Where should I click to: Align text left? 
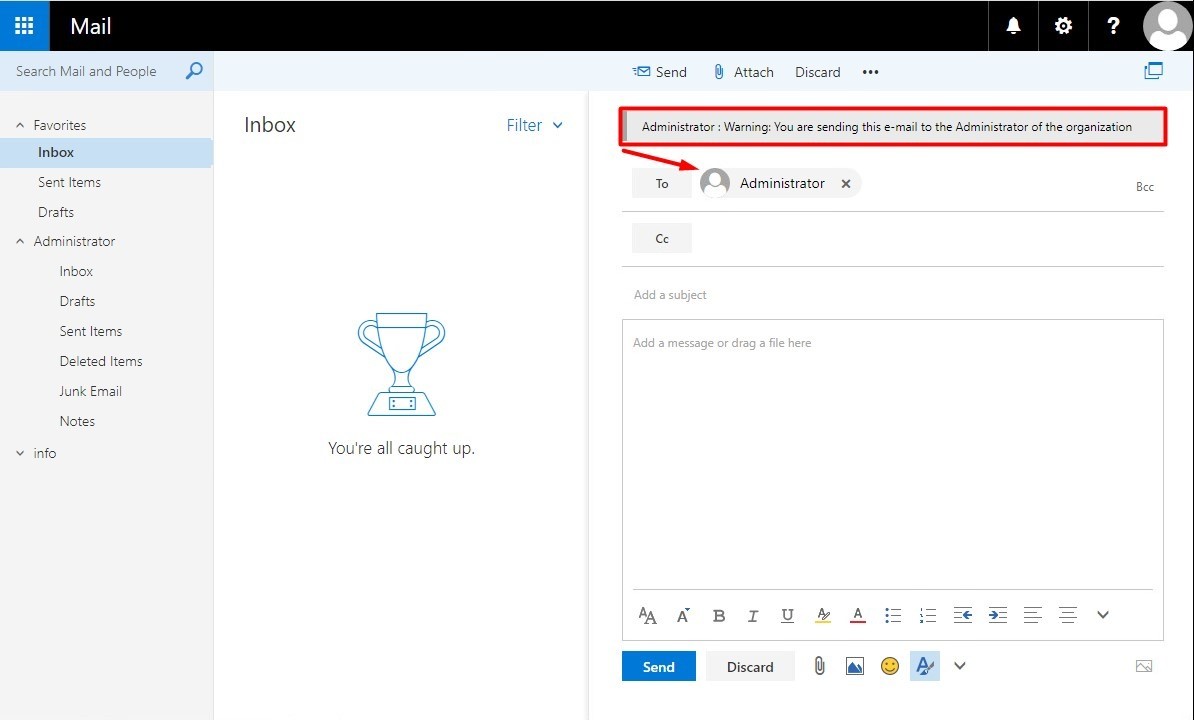tap(1033, 615)
